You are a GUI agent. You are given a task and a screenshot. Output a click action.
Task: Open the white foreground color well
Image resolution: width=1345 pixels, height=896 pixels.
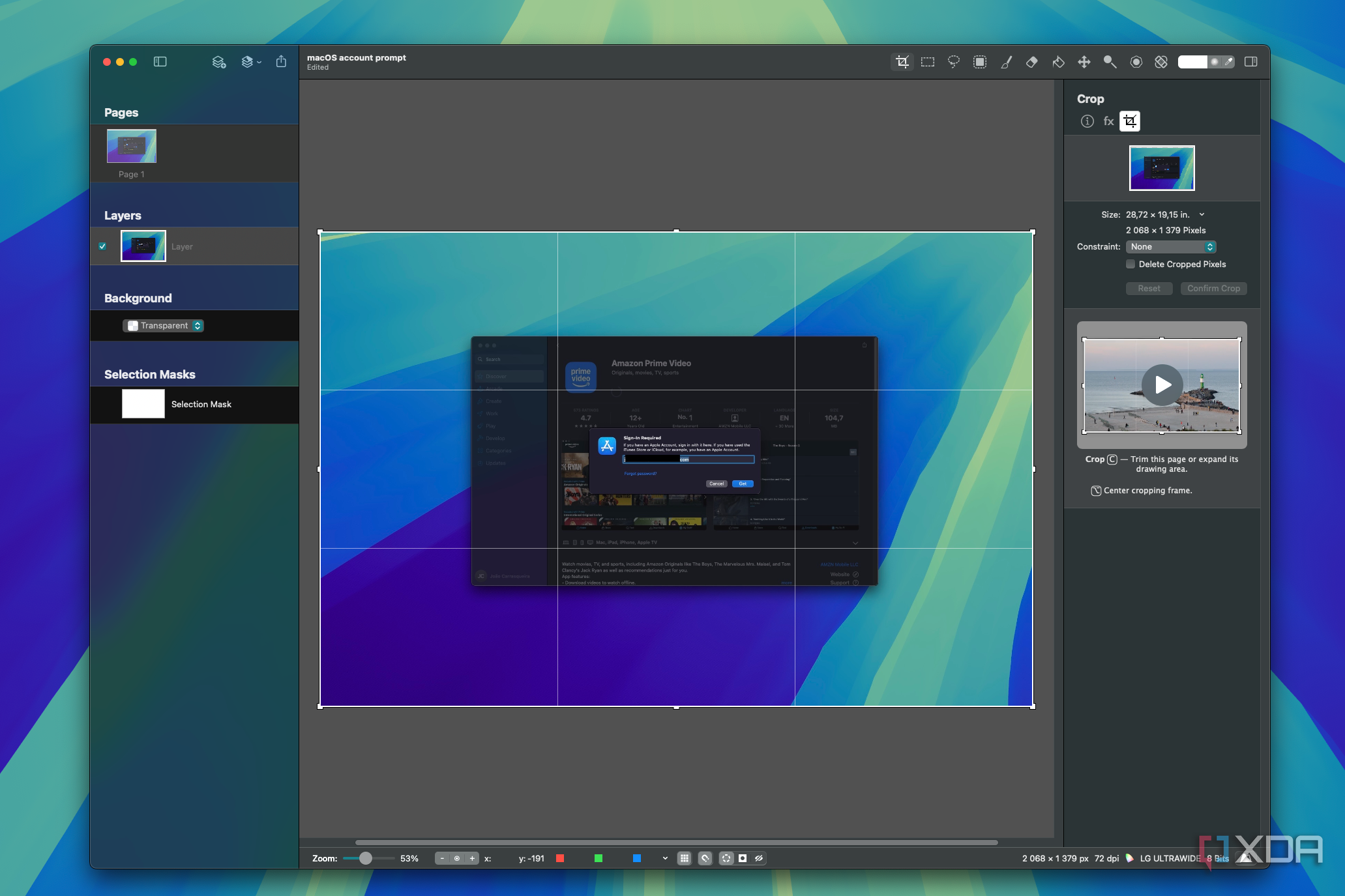[x=1192, y=62]
